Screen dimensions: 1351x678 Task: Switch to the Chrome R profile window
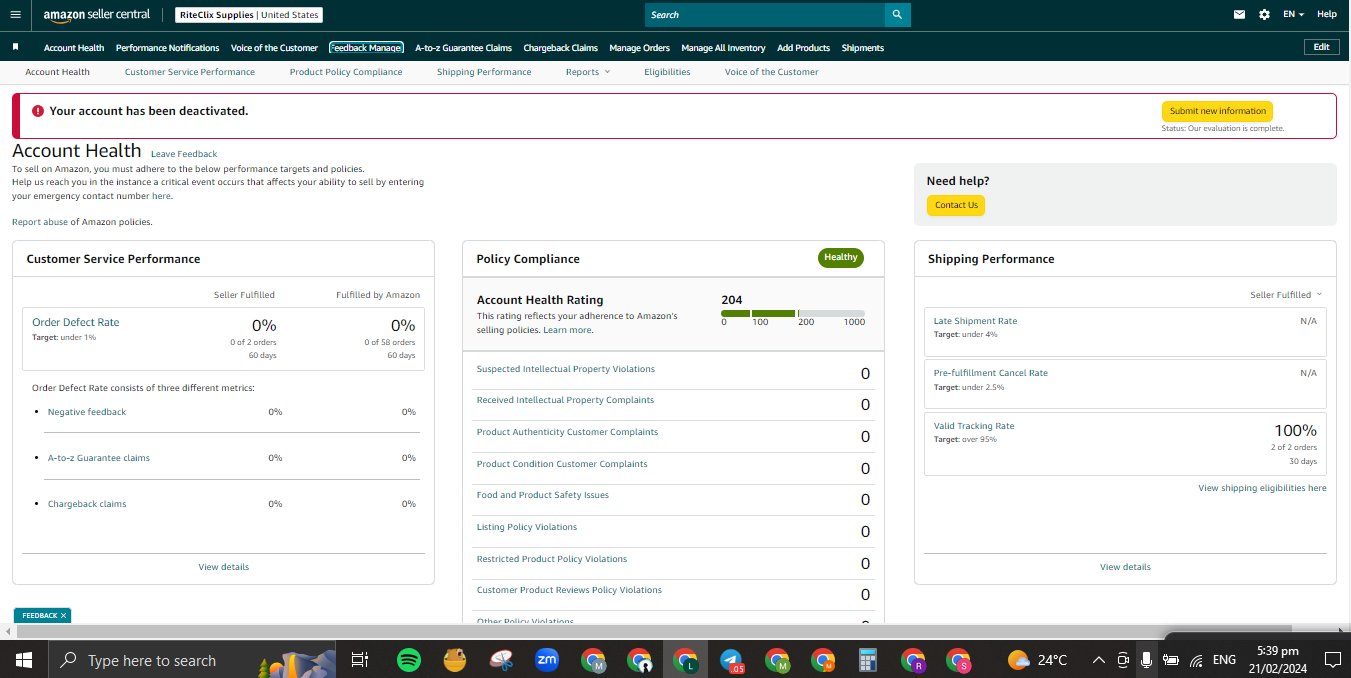(x=913, y=660)
